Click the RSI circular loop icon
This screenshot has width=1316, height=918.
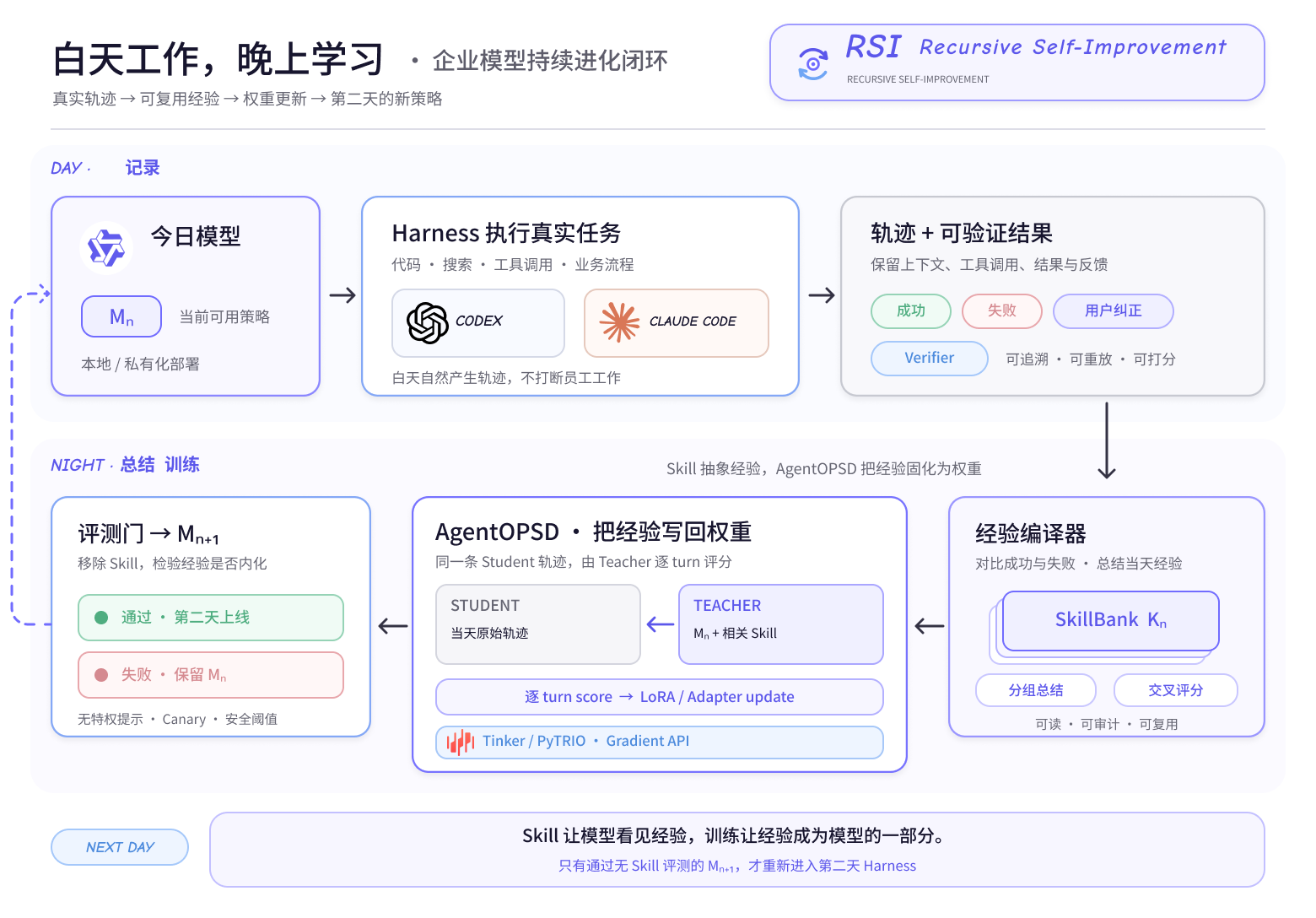click(x=812, y=64)
